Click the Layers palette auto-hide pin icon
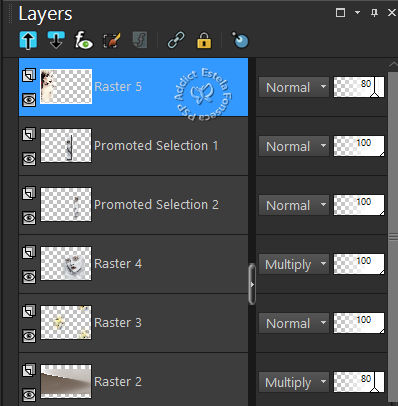 [x=374, y=13]
